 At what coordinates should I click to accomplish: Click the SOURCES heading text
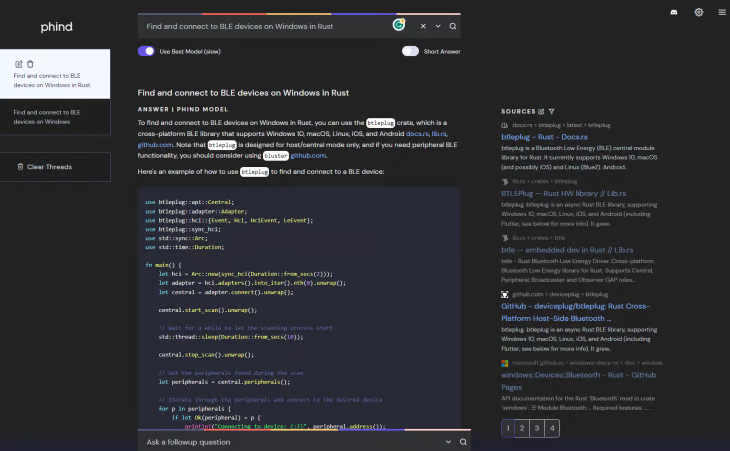(x=518, y=112)
